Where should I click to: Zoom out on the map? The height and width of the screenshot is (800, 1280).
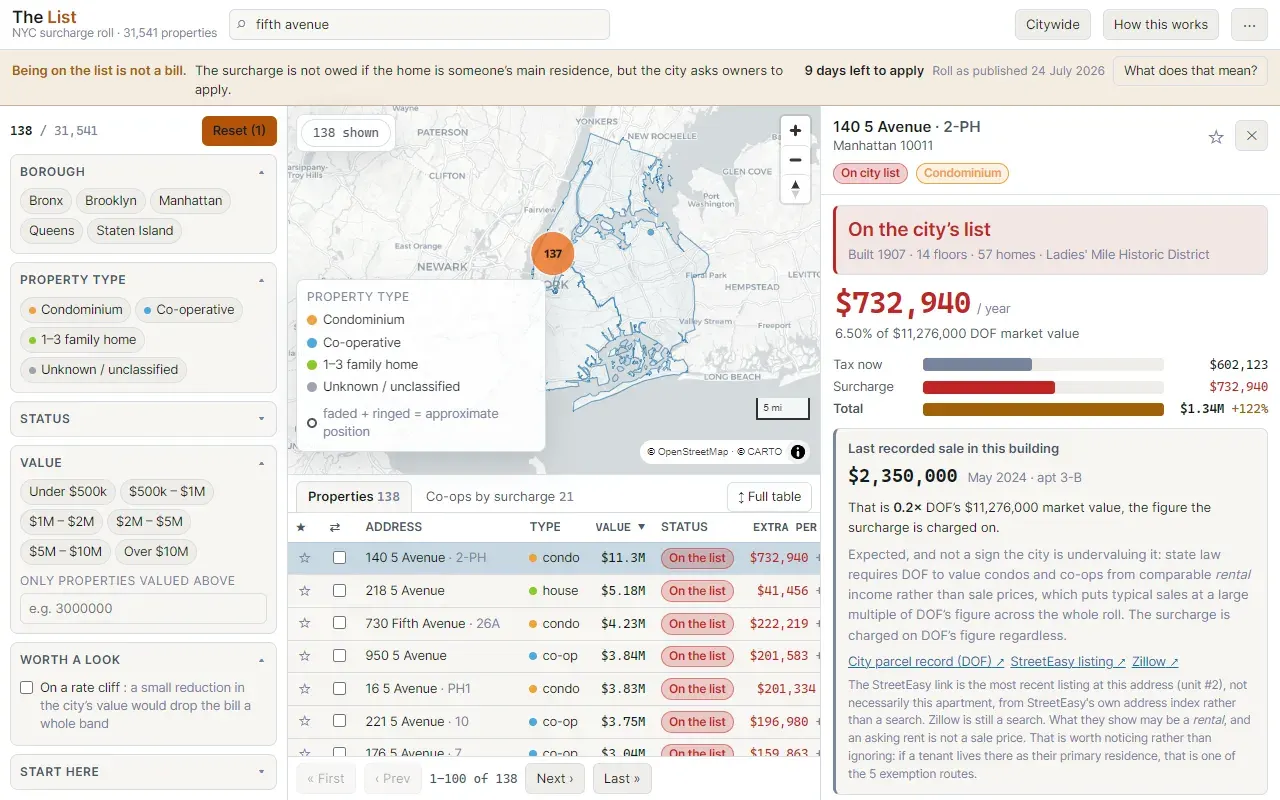795,160
